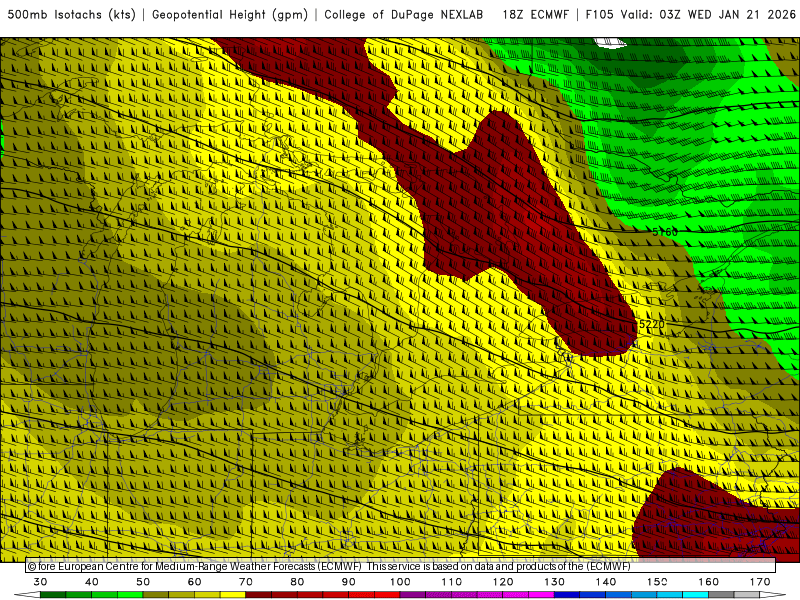Screen dimensions: 800x600
Task: Click the olive legend swatch under 50
Action: (x=156, y=595)
